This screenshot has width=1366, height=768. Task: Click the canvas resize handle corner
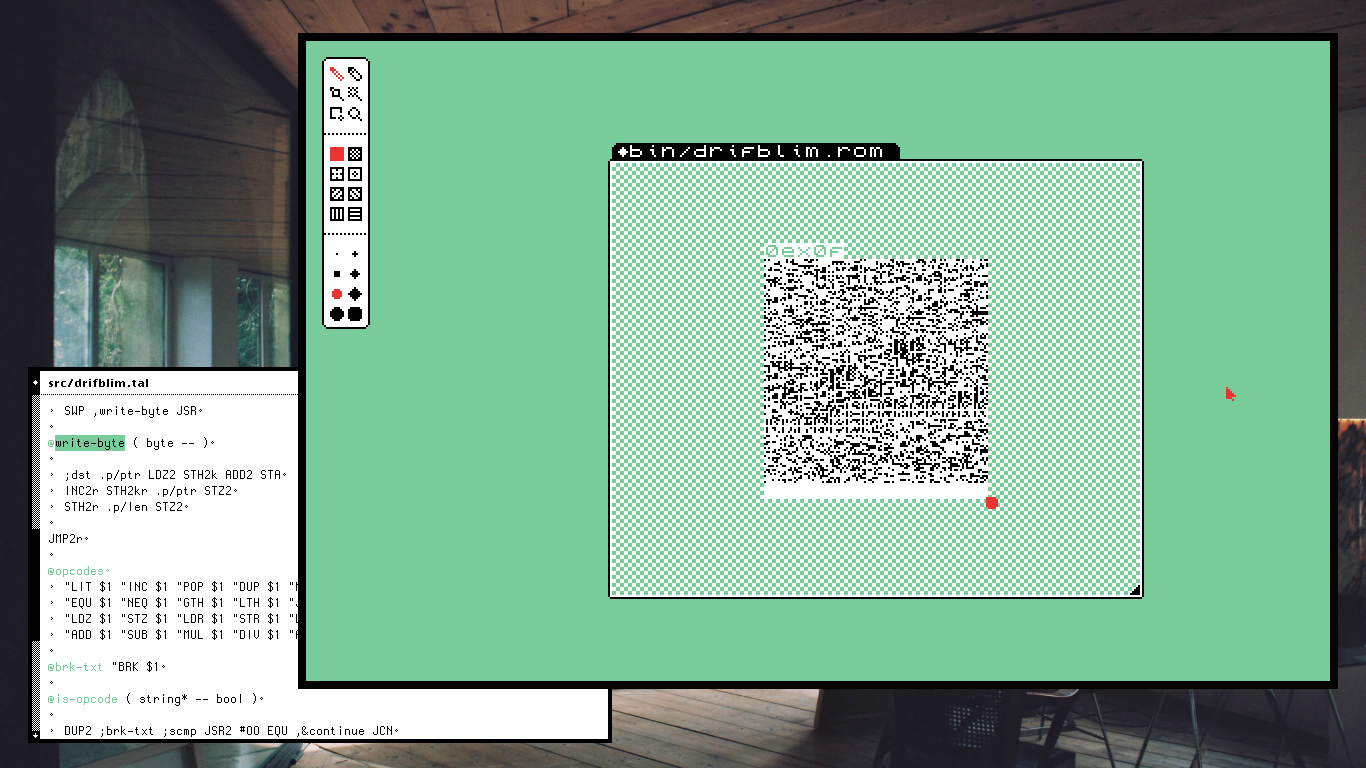pos(1135,591)
